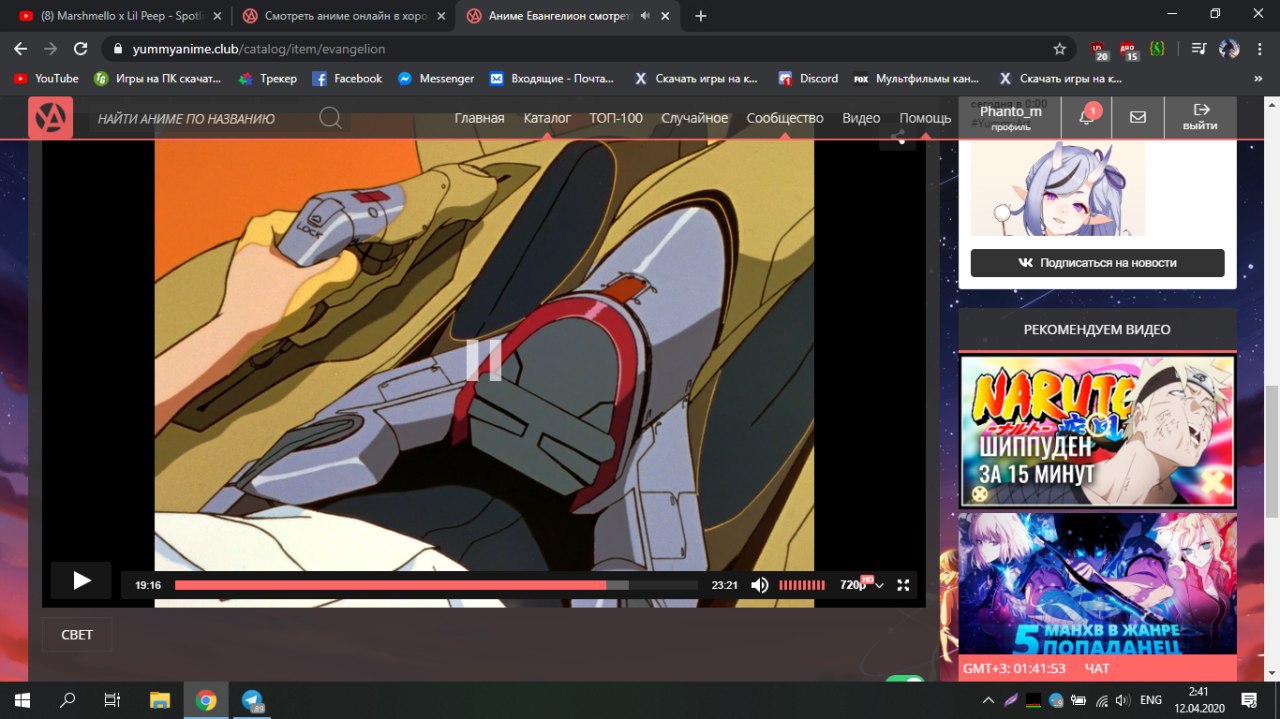Open the Сообщество menu item
Image resolution: width=1280 pixels, height=719 pixels.
pyautogui.click(x=785, y=118)
